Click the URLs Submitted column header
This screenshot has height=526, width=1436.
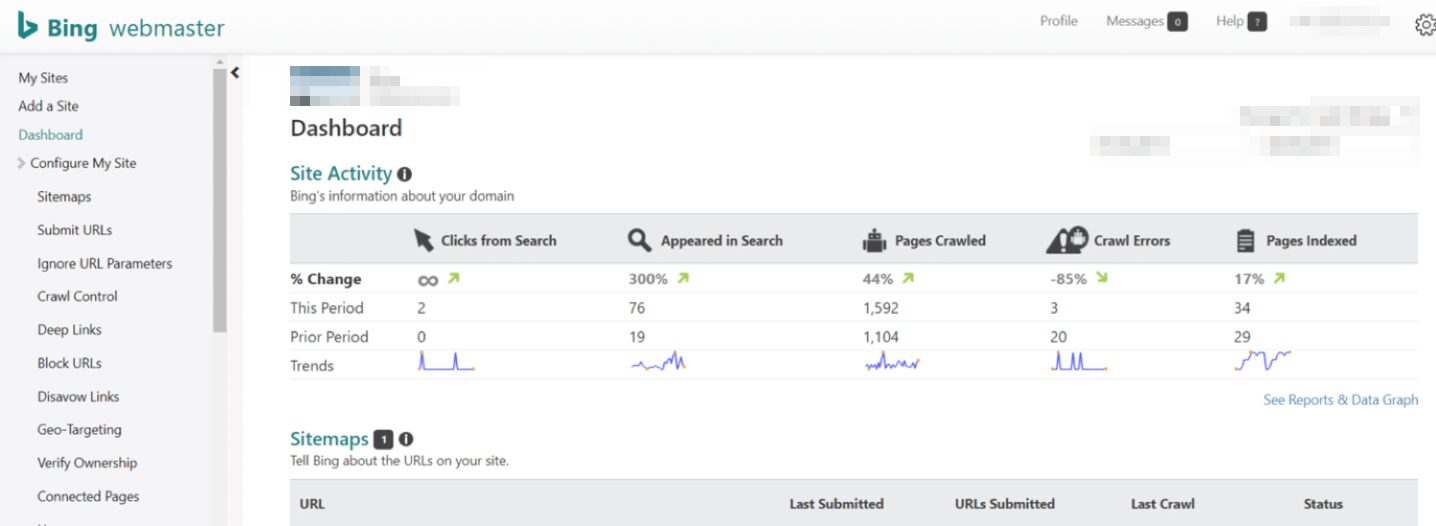tap(1004, 504)
